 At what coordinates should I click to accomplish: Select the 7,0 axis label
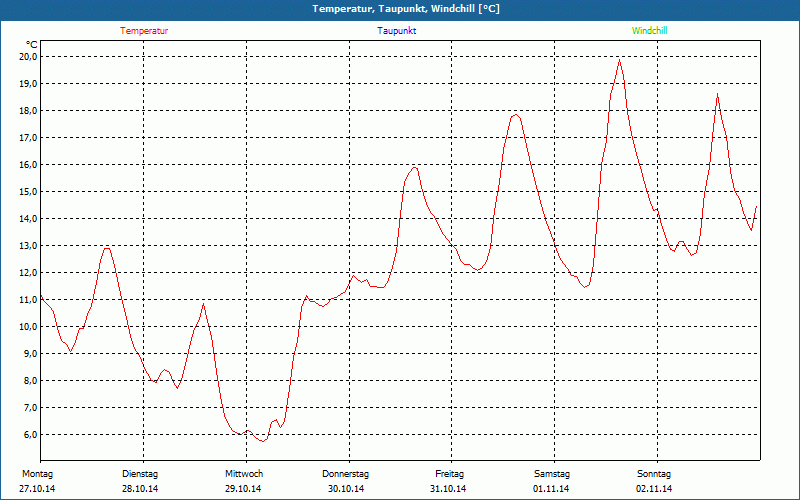pyautogui.click(x=30, y=408)
